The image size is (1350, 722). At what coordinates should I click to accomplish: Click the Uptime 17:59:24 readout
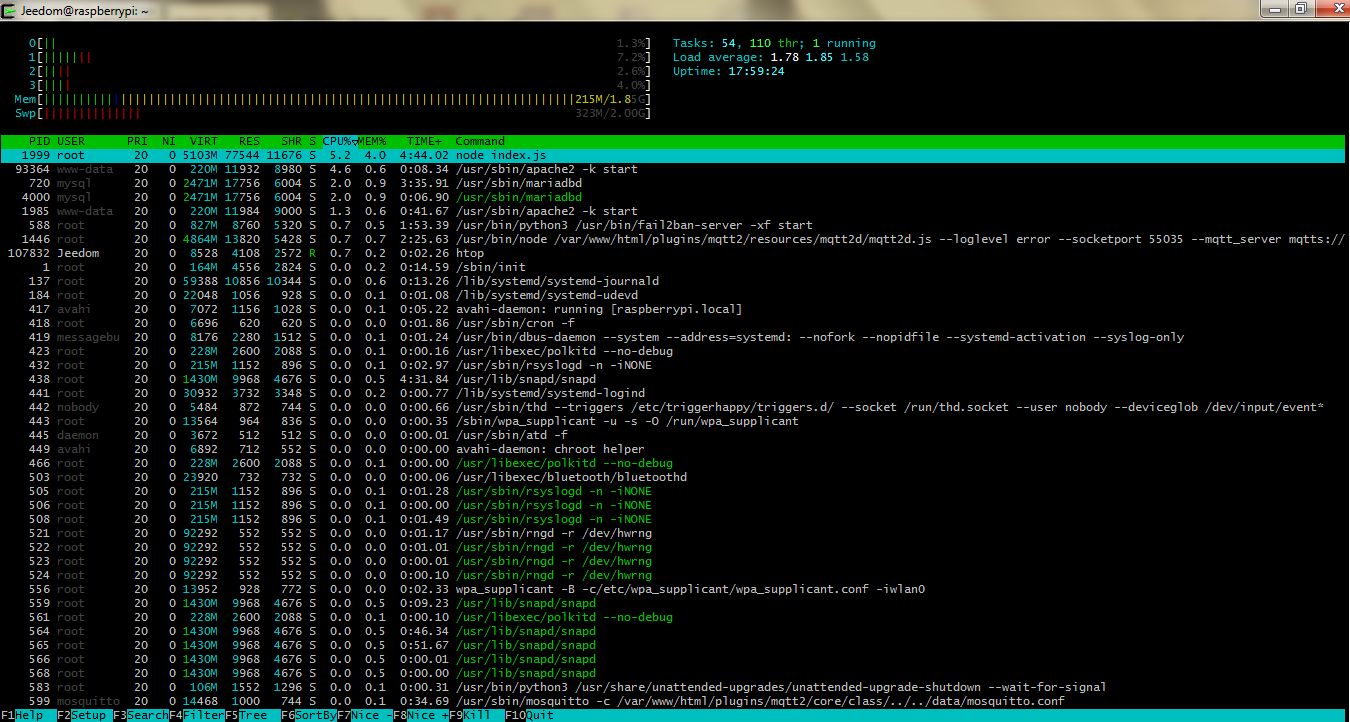coord(728,71)
